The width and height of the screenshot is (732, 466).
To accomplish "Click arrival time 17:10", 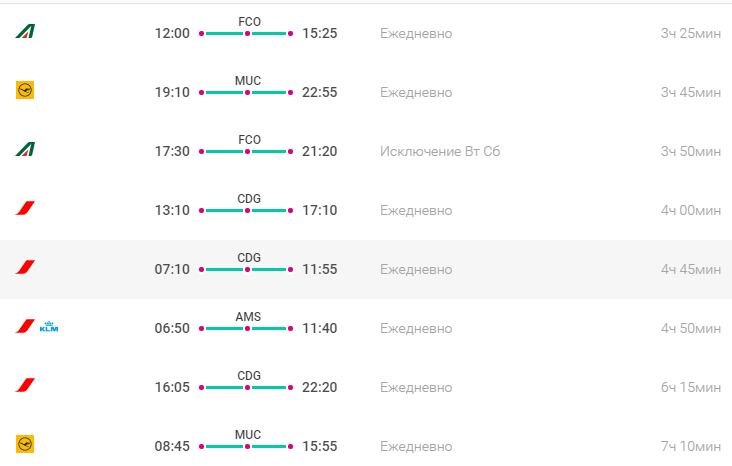I will coord(320,210).
